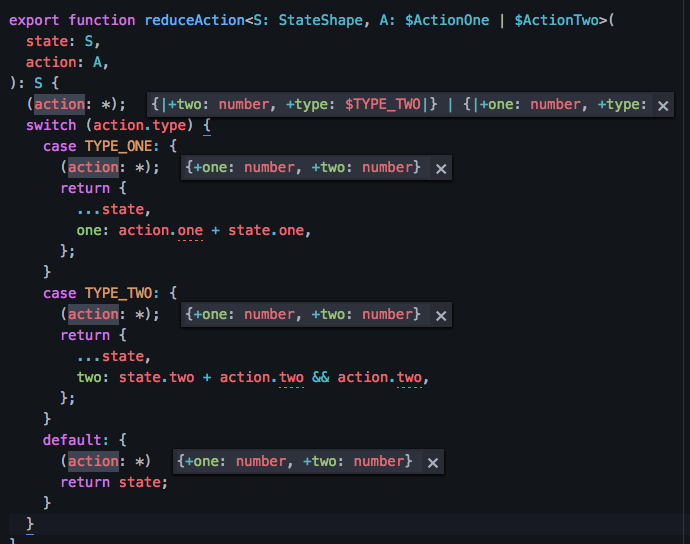Click TYPE_TWO case label

coord(119,293)
